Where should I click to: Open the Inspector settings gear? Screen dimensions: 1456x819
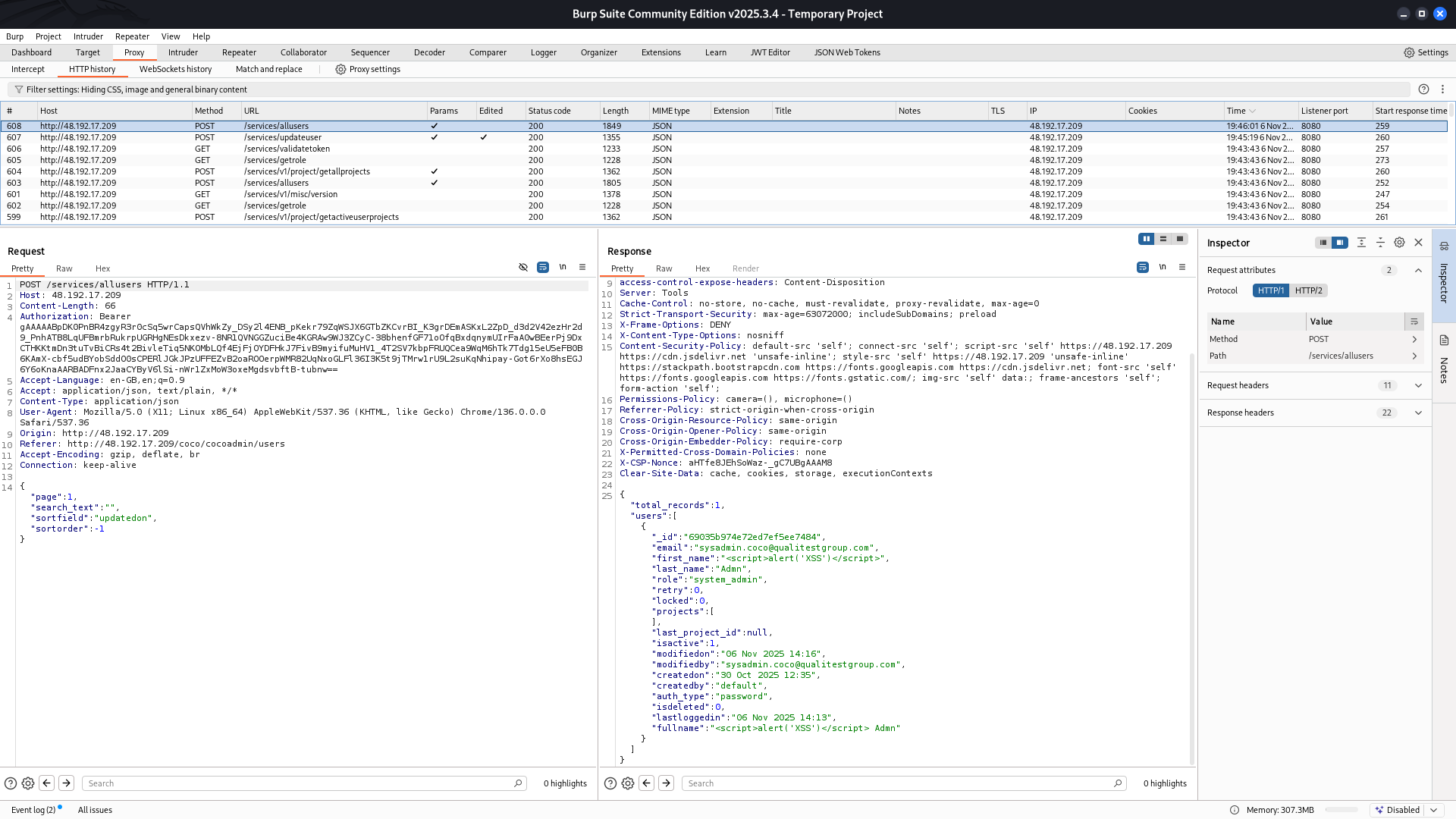pos(1399,243)
